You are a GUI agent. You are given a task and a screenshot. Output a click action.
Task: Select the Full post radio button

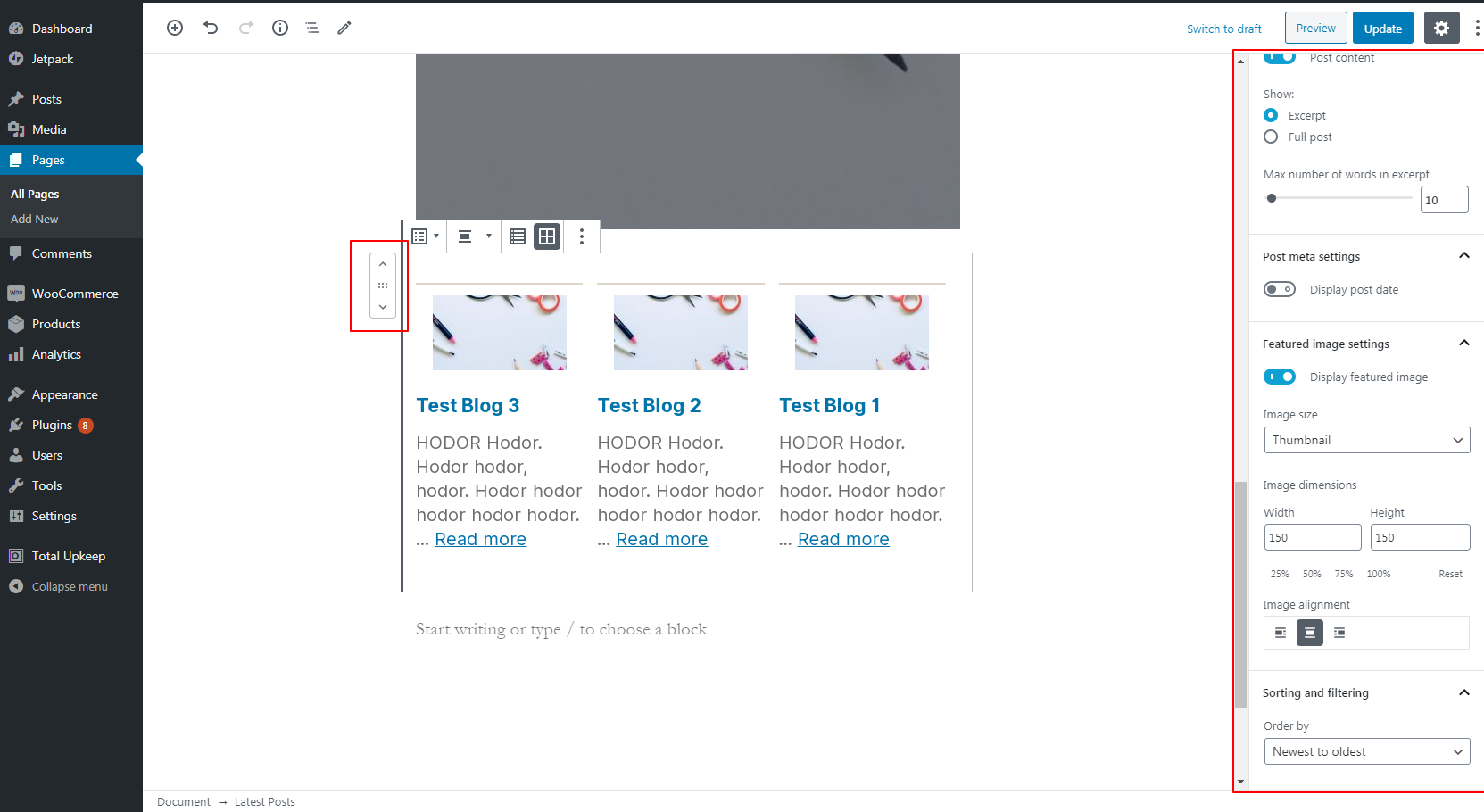point(1271,137)
